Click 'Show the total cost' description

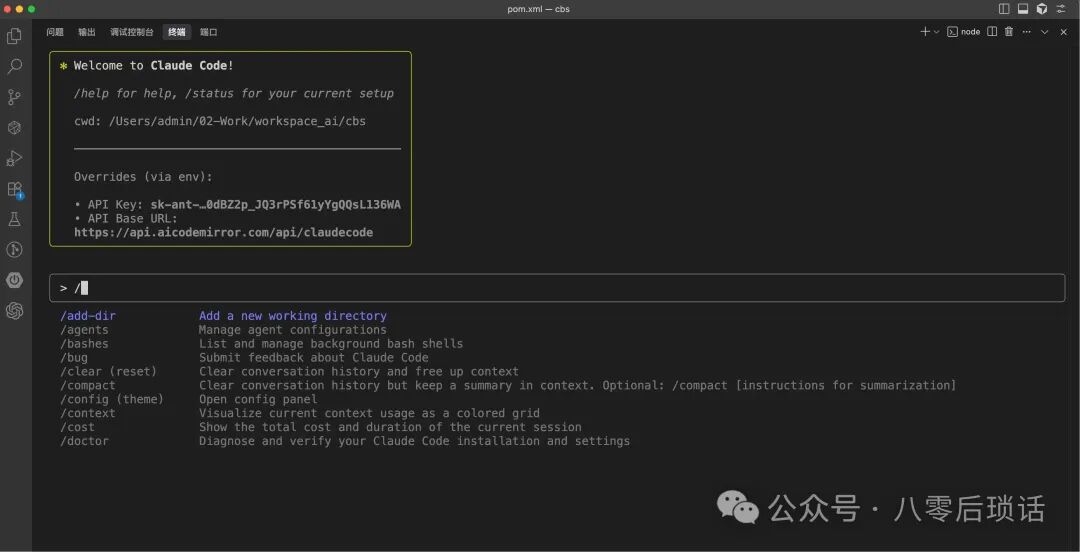391,427
